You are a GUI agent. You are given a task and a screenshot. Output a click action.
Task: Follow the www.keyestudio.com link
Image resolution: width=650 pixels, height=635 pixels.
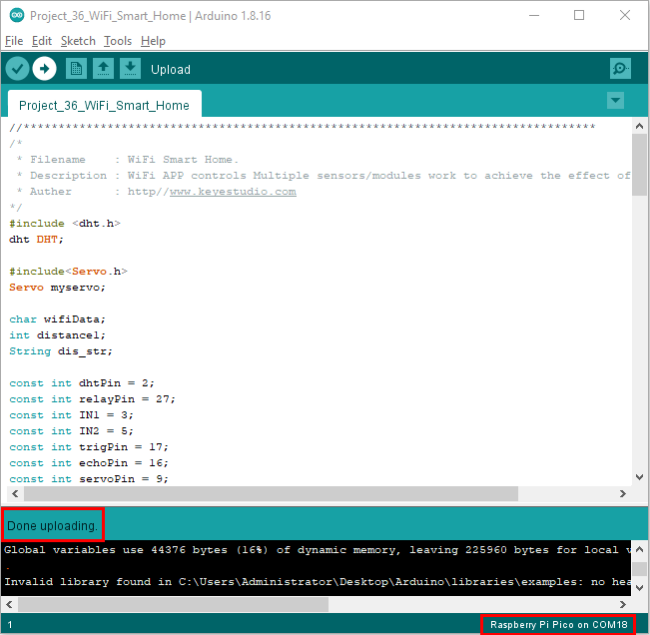click(x=233, y=191)
